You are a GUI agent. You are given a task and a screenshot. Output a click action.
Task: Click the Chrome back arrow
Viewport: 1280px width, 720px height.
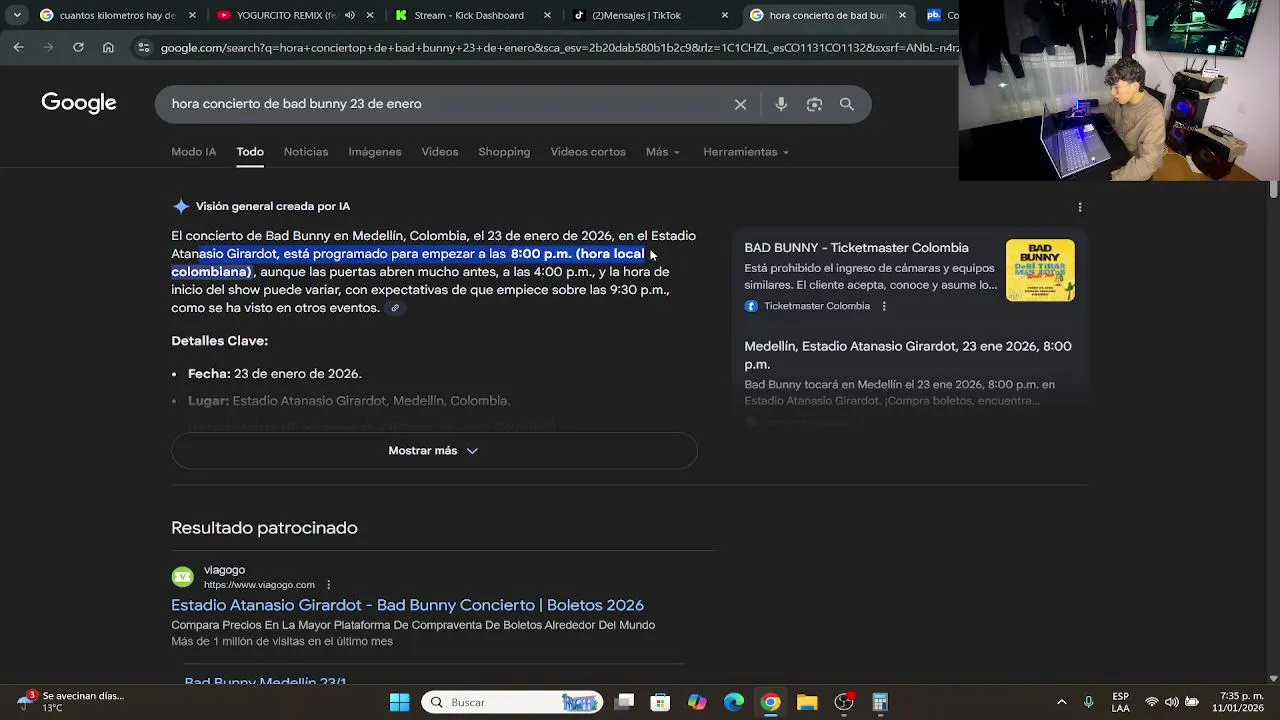pos(18,47)
